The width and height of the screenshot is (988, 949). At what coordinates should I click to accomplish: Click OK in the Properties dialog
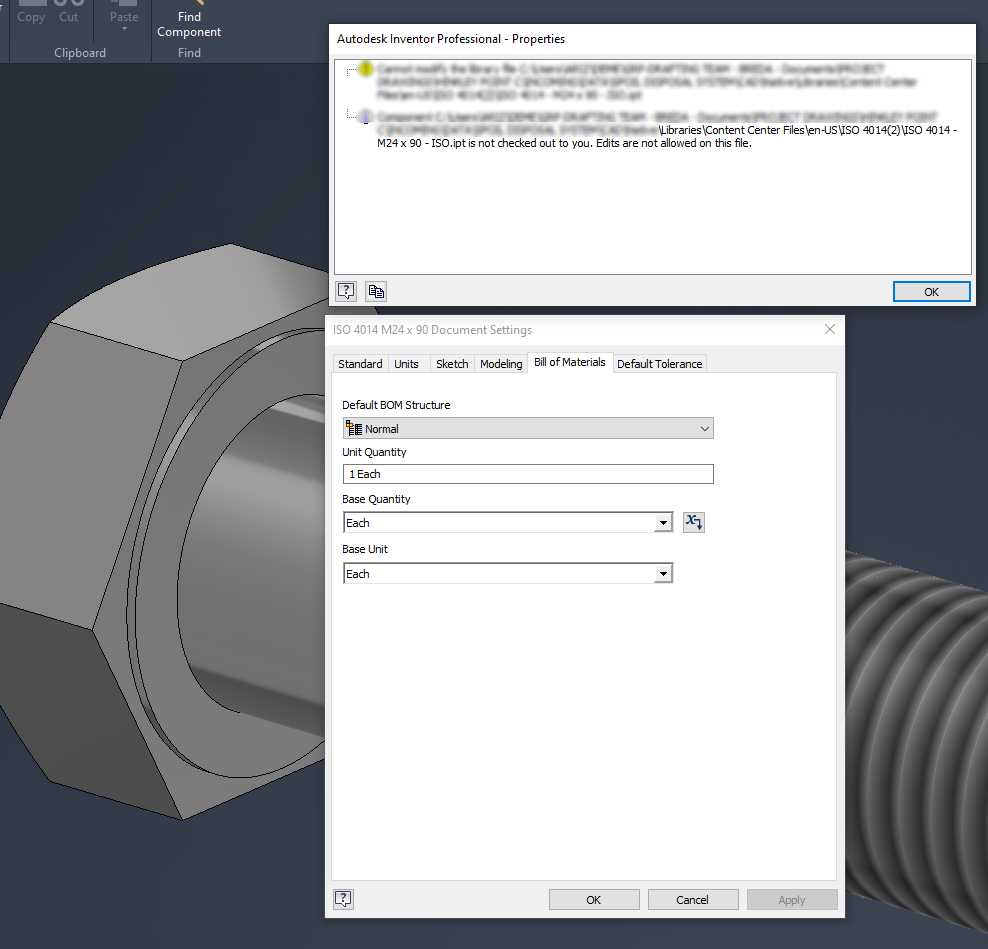(931, 290)
